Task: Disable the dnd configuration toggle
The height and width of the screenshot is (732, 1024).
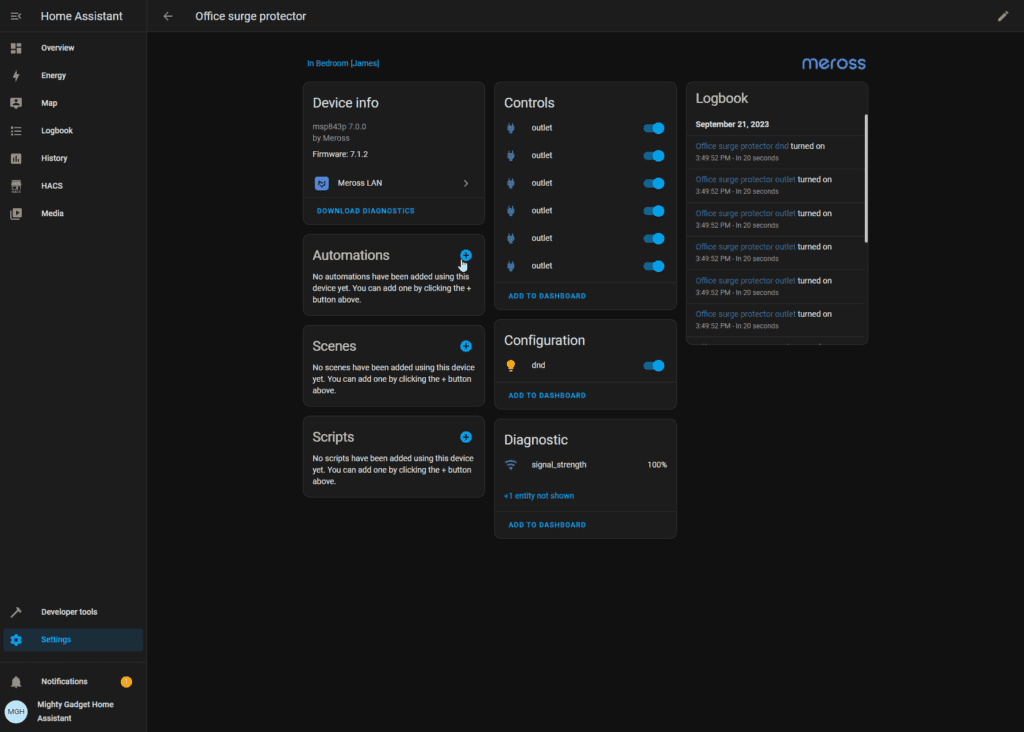Action: (x=653, y=366)
